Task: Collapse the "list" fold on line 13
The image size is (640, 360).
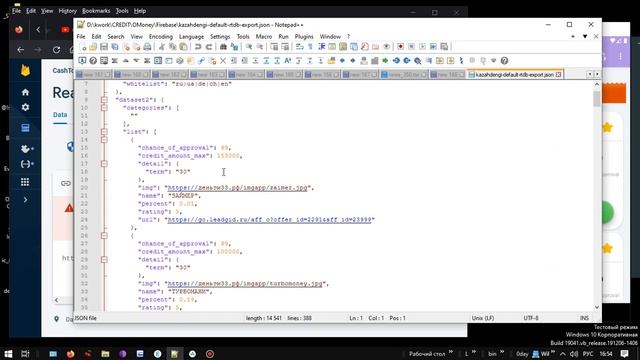Action: [104, 132]
